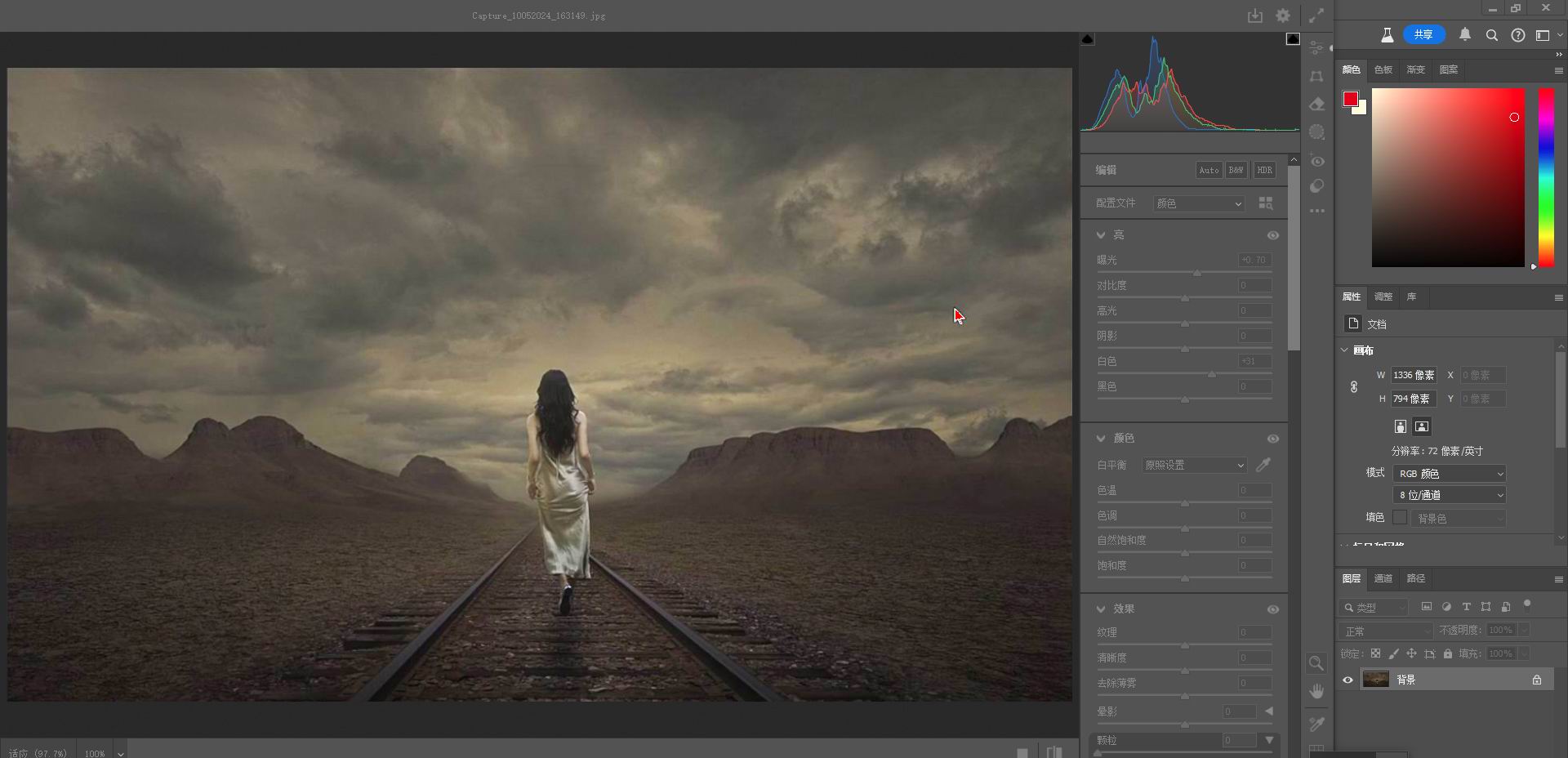Collapse the 颜色 edit section

(1101, 439)
